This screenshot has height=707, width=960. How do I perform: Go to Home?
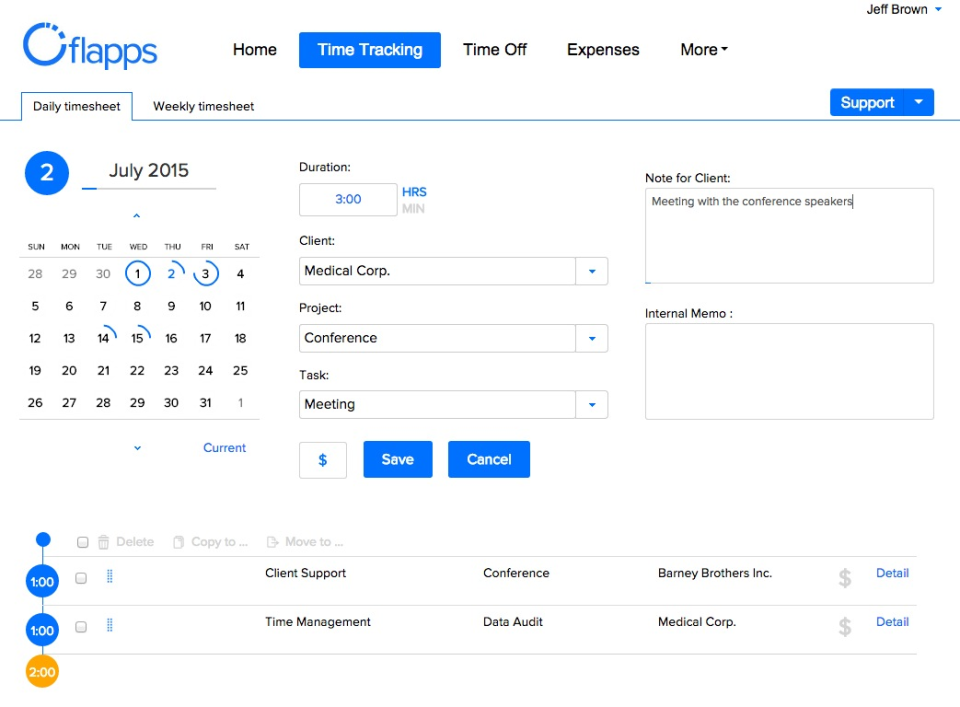click(255, 50)
